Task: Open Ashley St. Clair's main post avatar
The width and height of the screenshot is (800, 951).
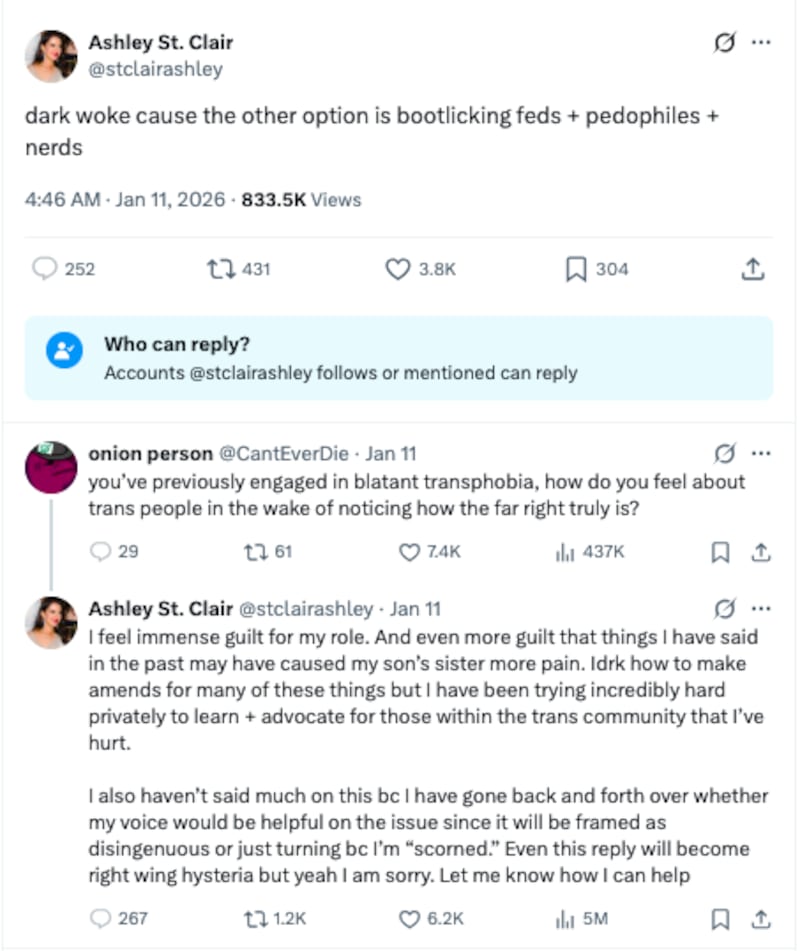Action: (x=51, y=55)
